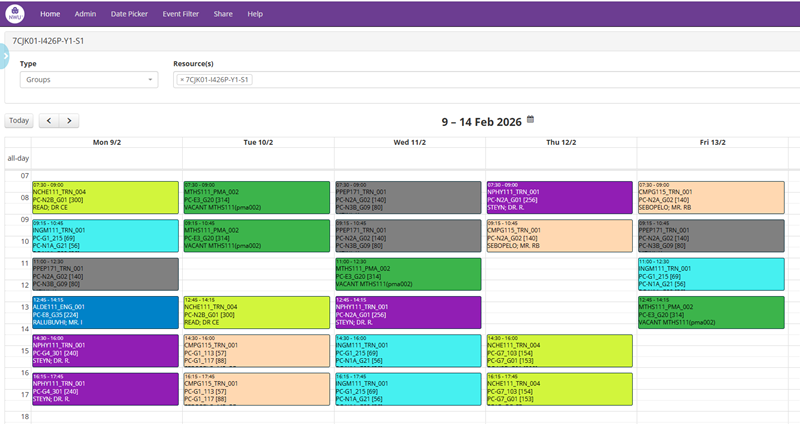Open Friday 11:00 INGM111_TRN_001 event
Image resolution: width=800 pixels, height=424 pixels.
click(711, 274)
